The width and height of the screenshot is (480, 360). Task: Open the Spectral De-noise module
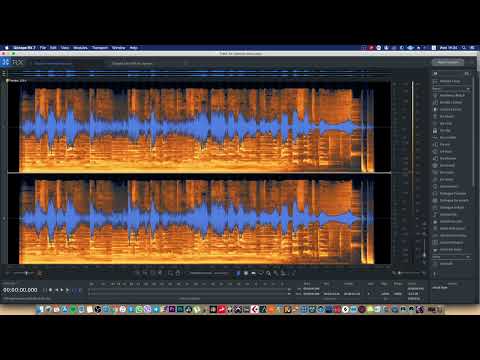tap(452, 235)
